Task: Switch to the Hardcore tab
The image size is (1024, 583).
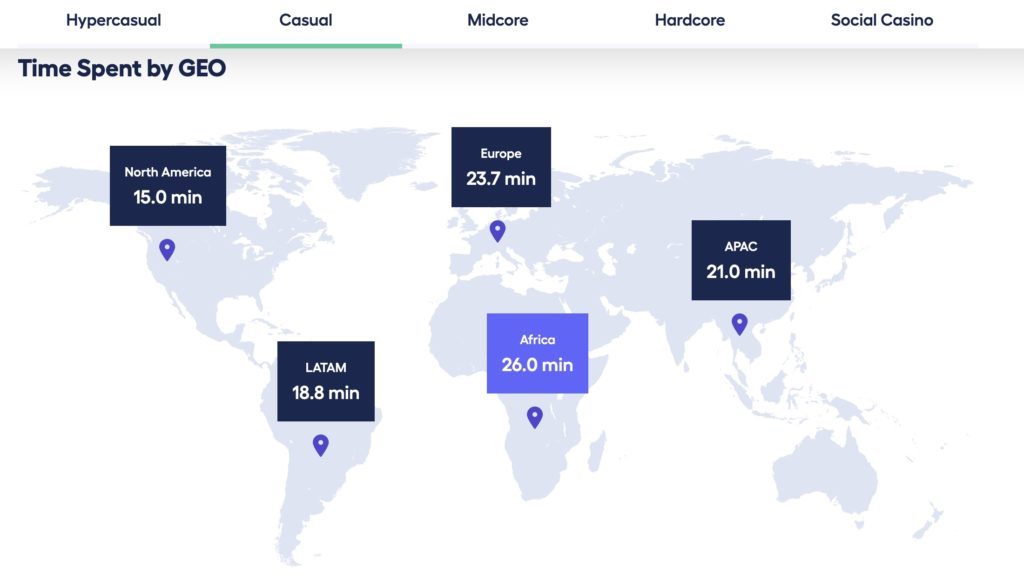Action: (689, 20)
